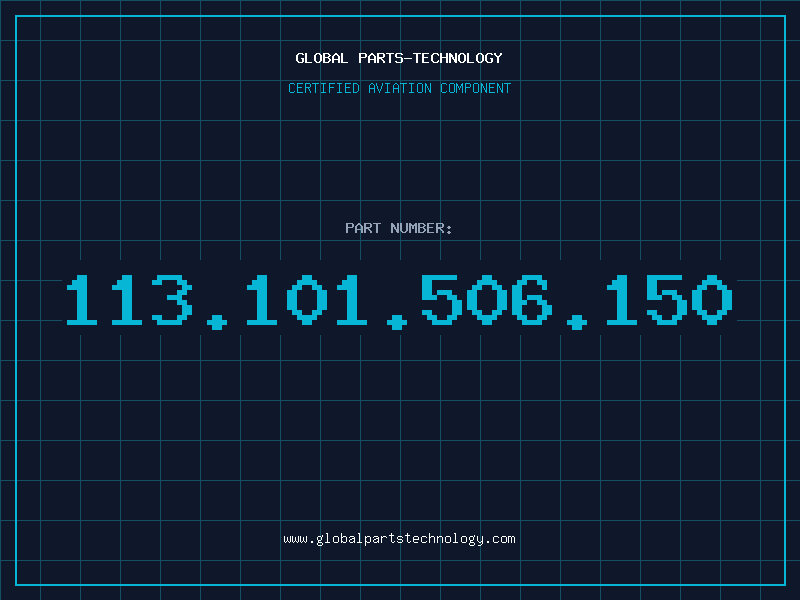Click part number 113.101.506.150
This screenshot has height=600, width=800.
tap(399, 301)
